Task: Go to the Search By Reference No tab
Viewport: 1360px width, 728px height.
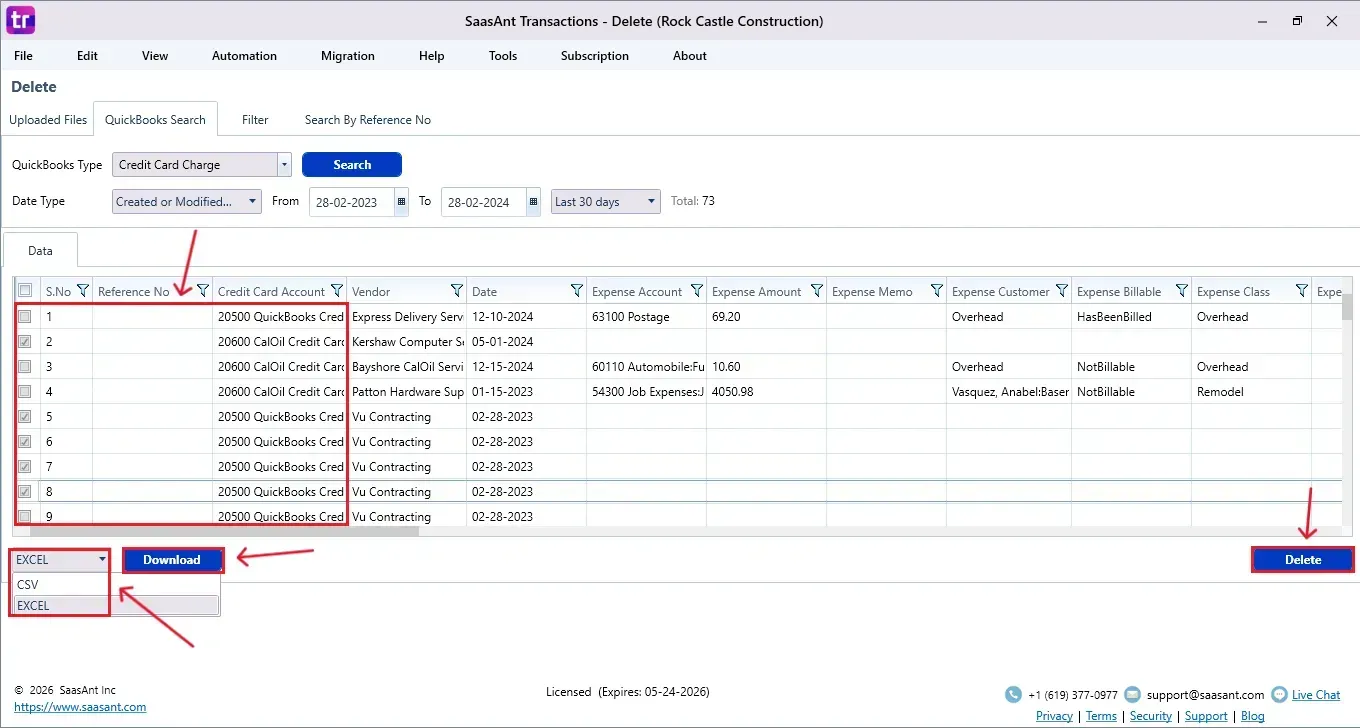Action: [x=368, y=120]
